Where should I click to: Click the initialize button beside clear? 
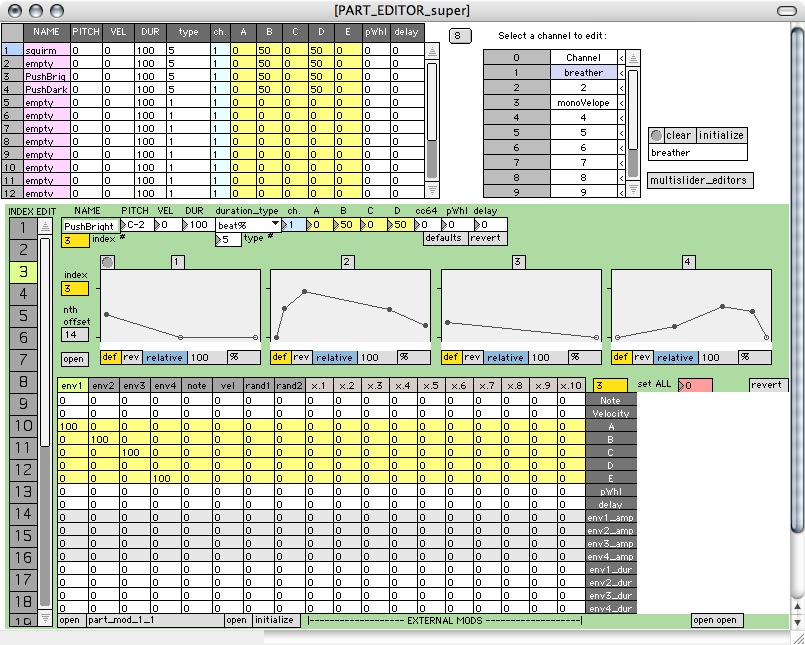tap(722, 135)
